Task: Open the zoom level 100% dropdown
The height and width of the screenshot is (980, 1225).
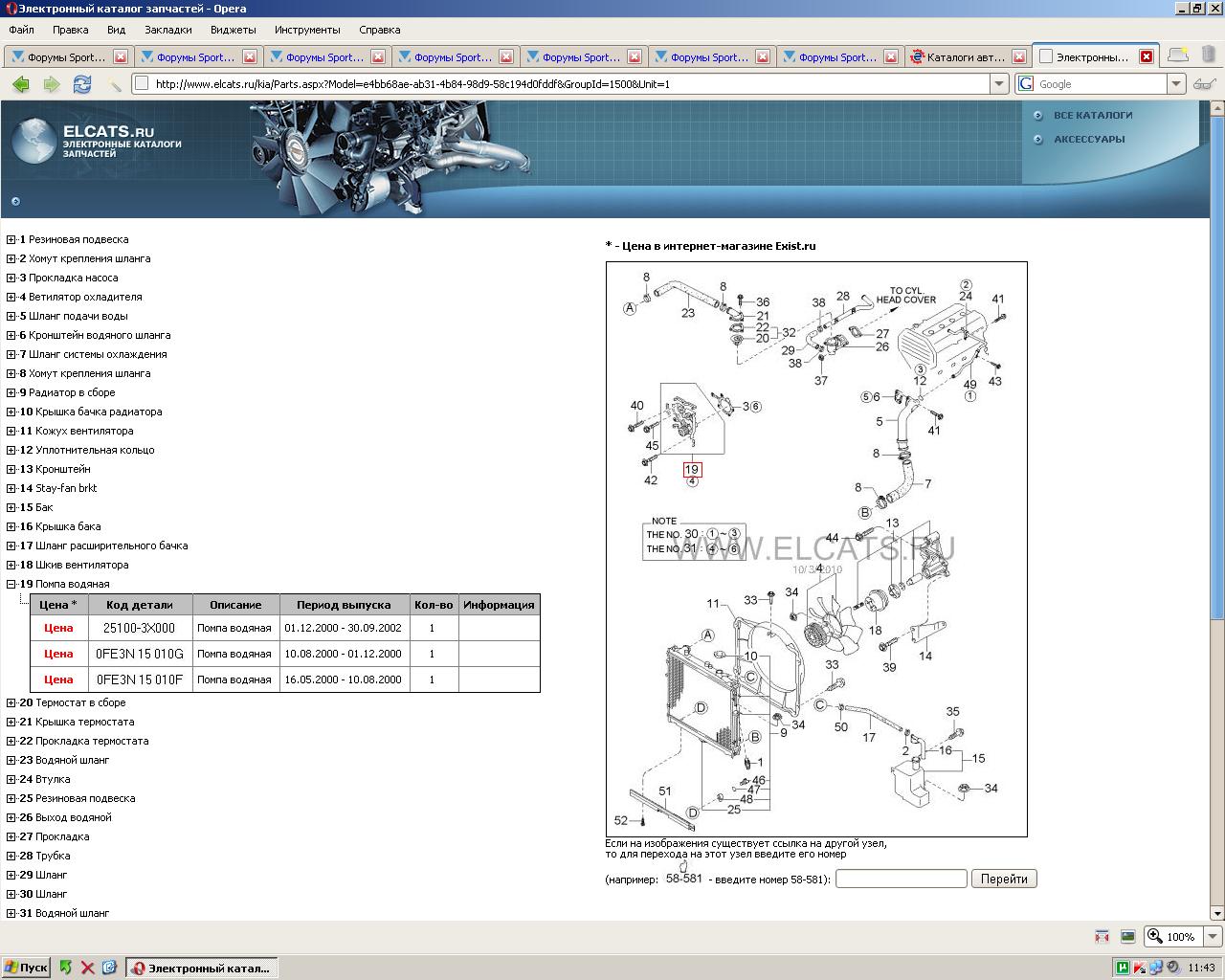Action: coord(1213,936)
